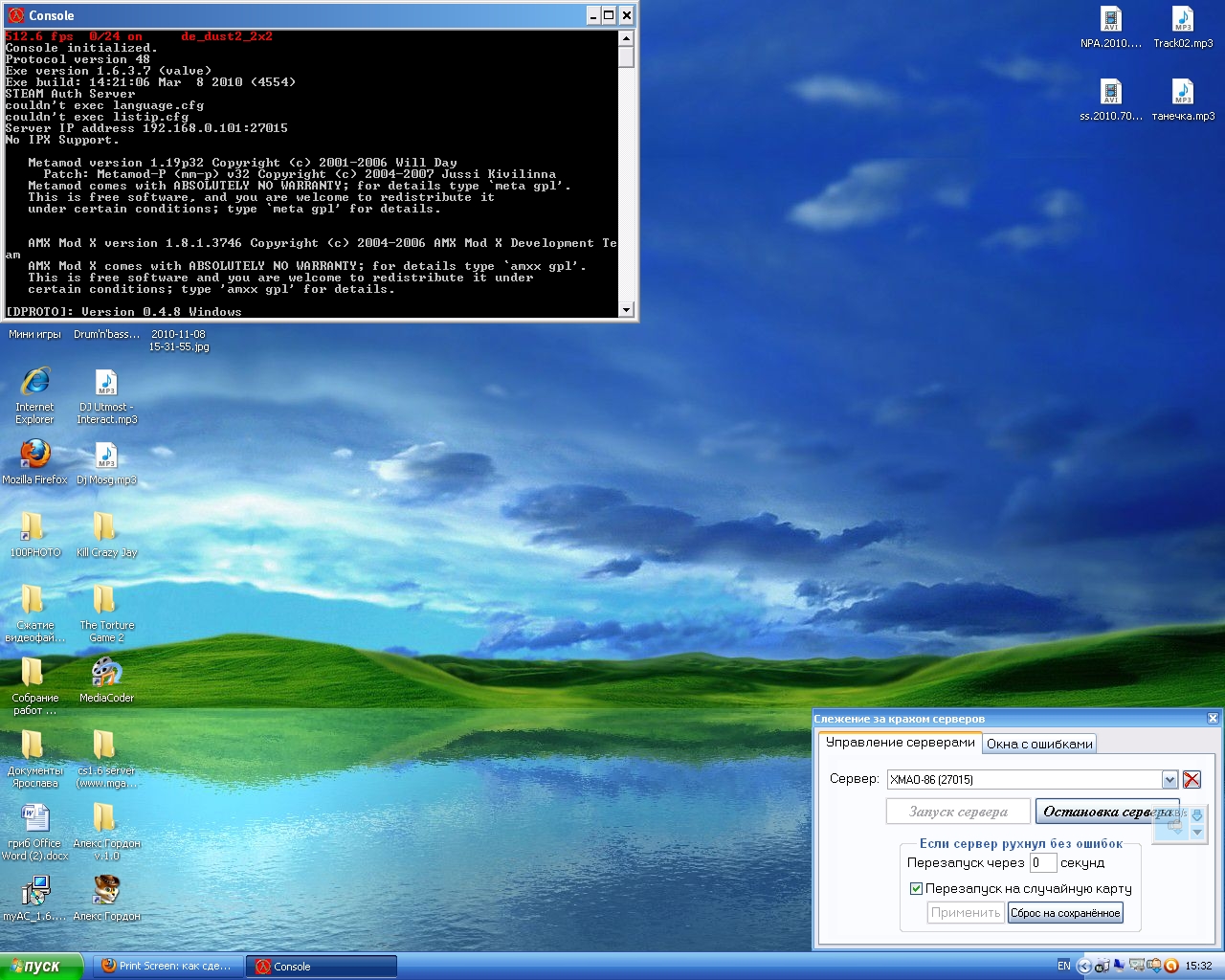
Task: Click the Drum'n'bass… desktop label
Action: 106,334
